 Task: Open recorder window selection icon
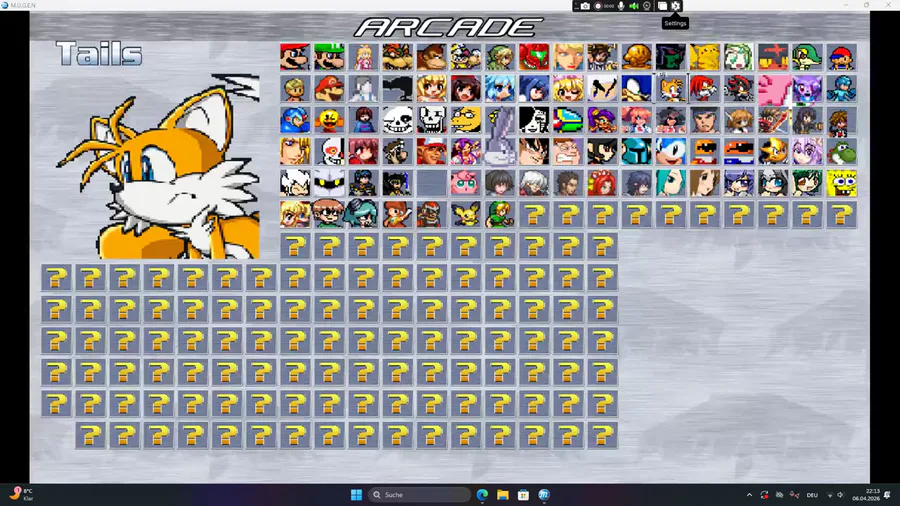coord(662,6)
